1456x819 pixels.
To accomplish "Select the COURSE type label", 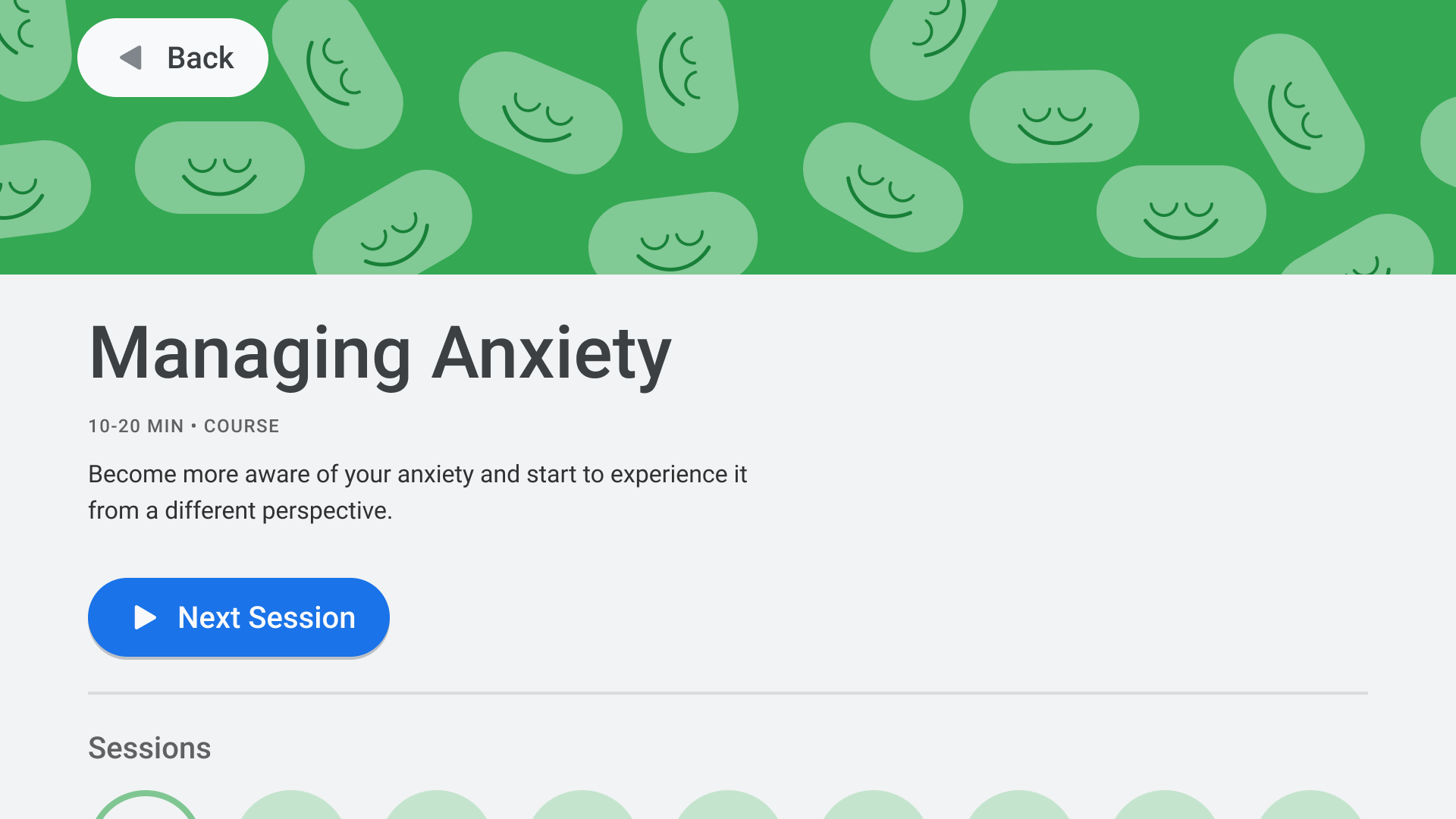I will pos(241,425).
